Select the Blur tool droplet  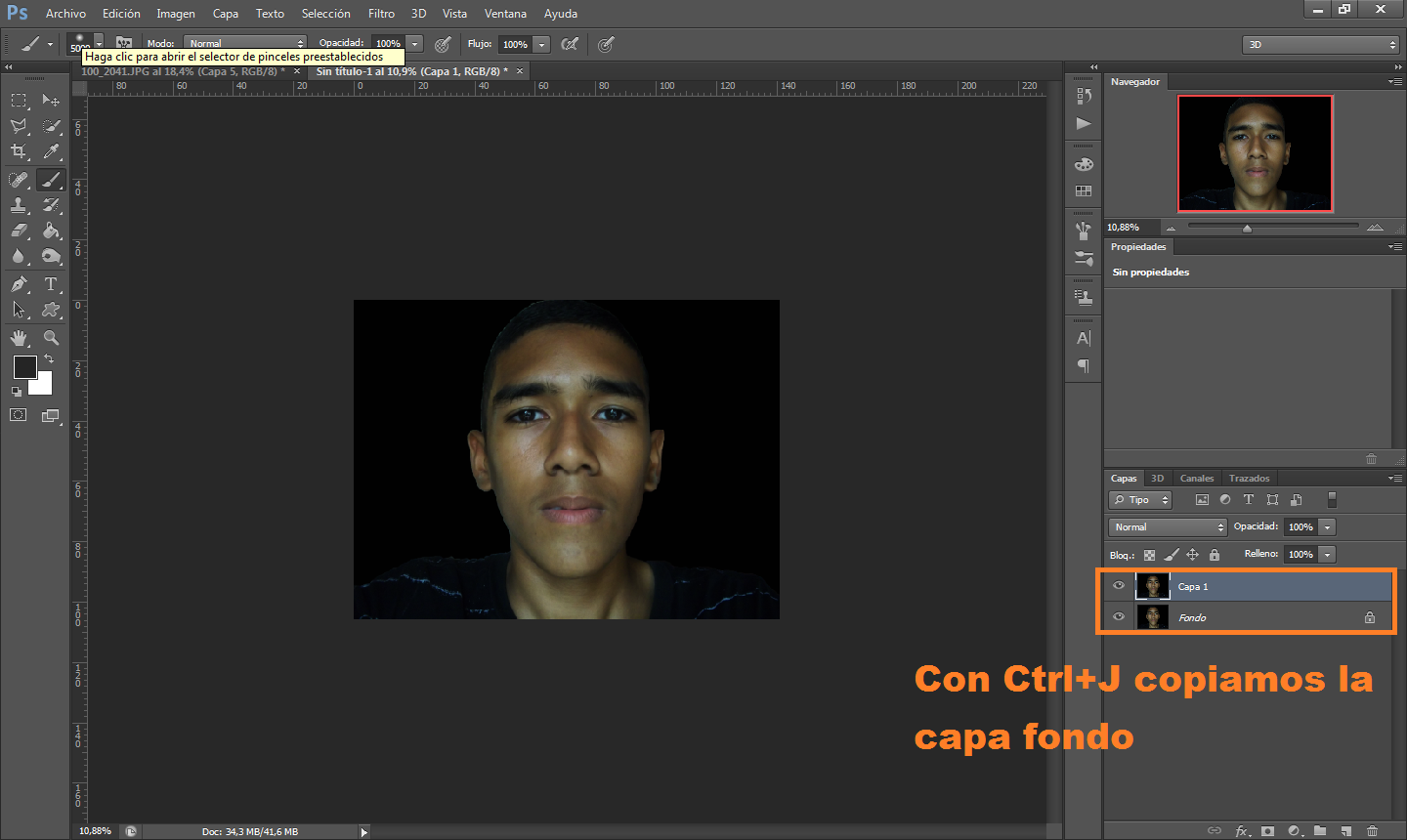tap(19, 256)
